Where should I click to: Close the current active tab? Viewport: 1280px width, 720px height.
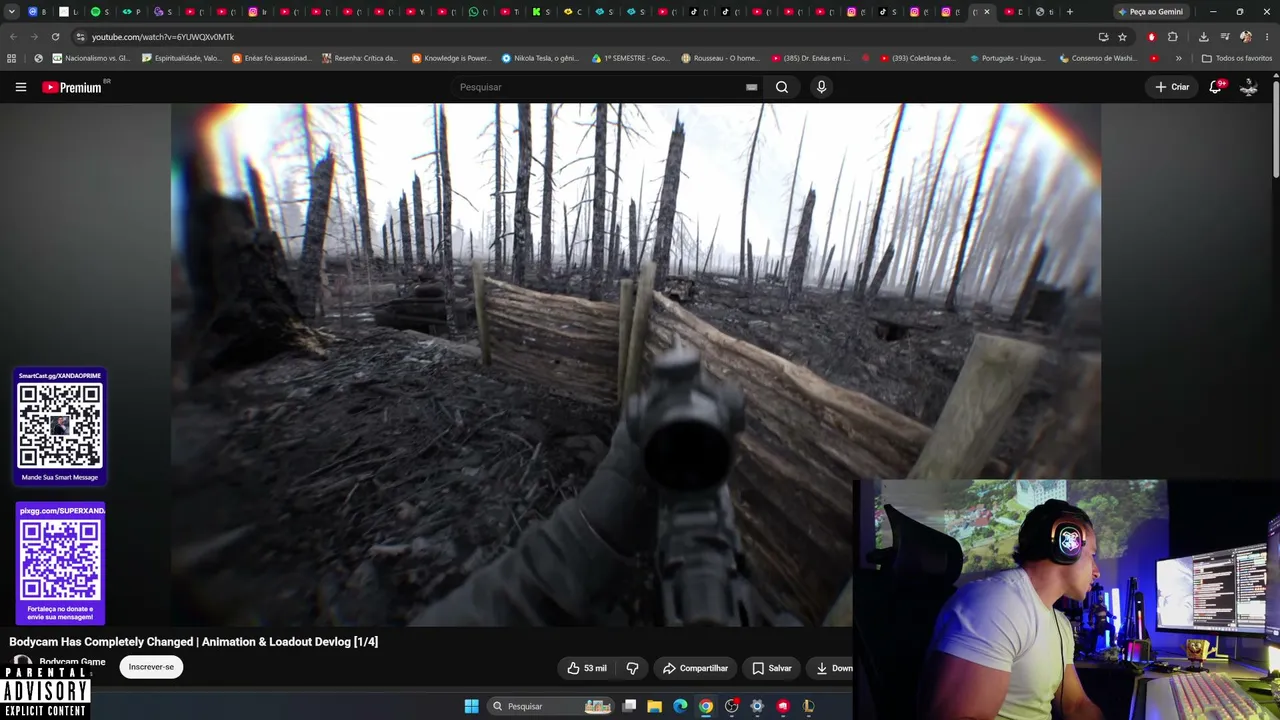pyautogui.click(x=987, y=12)
